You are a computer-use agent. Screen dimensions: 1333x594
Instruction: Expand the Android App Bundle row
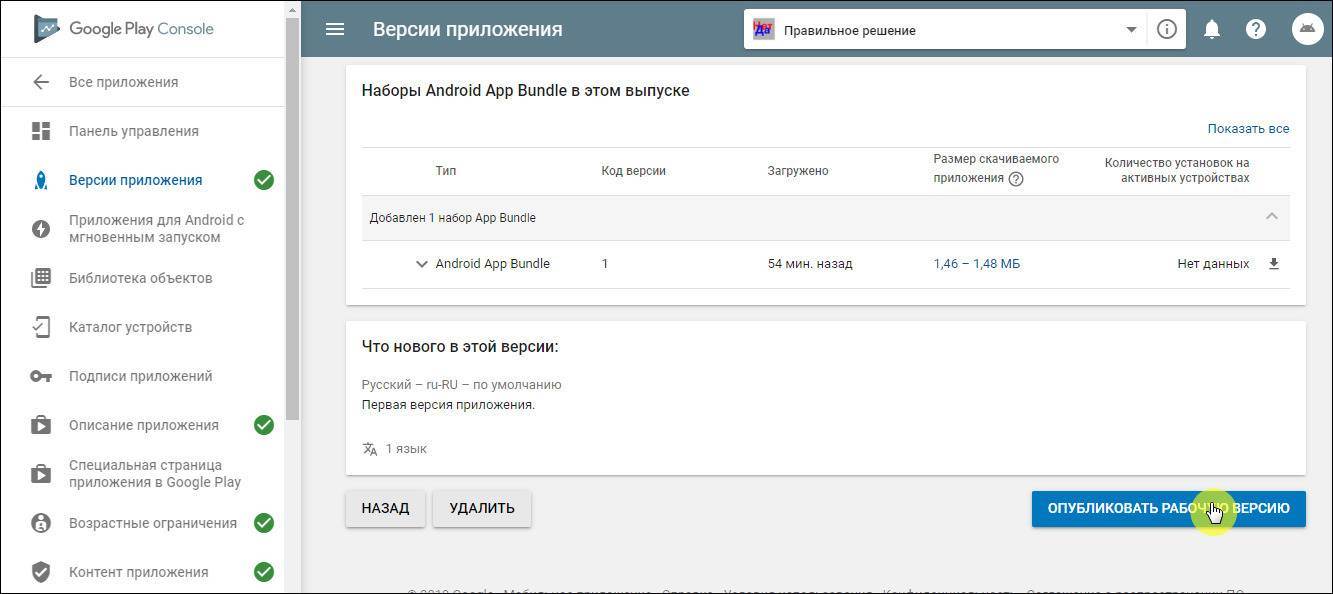pyautogui.click(x=421, y=264)
